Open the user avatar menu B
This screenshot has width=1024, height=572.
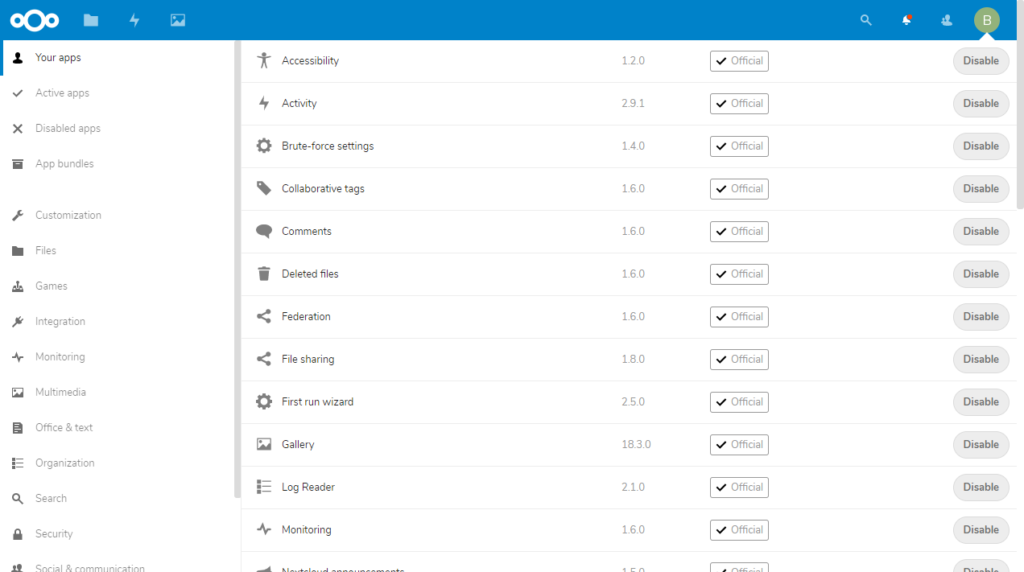point(987,20)
